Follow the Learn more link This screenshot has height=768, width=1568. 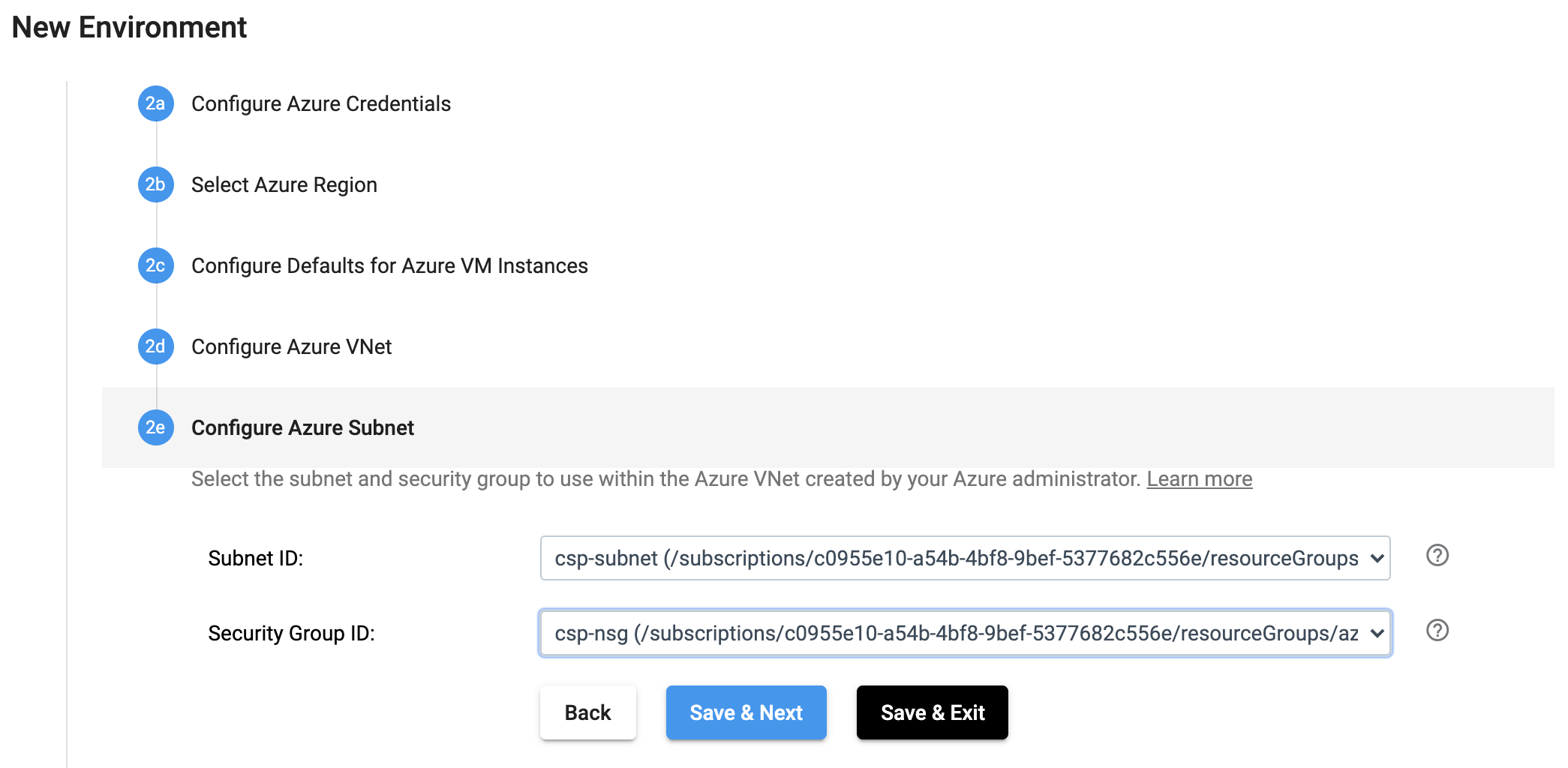[x=1199, y=478]
